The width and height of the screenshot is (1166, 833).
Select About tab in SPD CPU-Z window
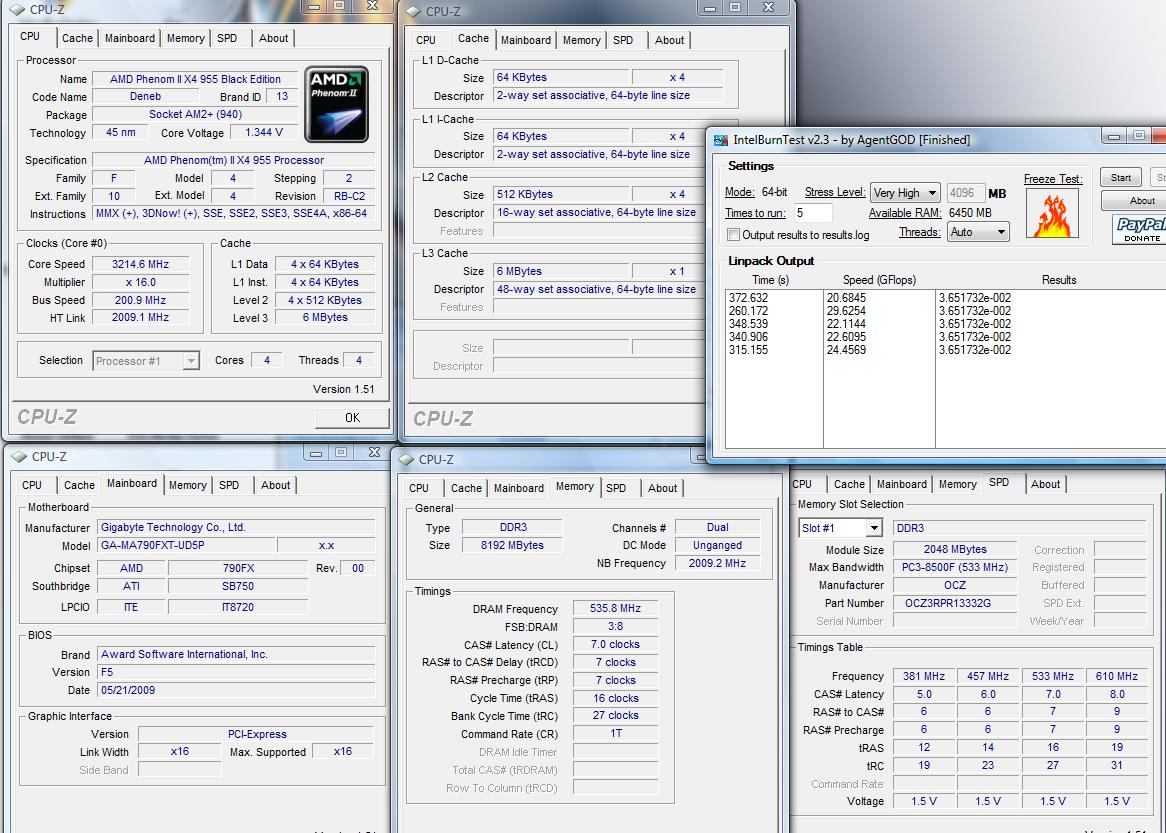[x=1046, y=484]
